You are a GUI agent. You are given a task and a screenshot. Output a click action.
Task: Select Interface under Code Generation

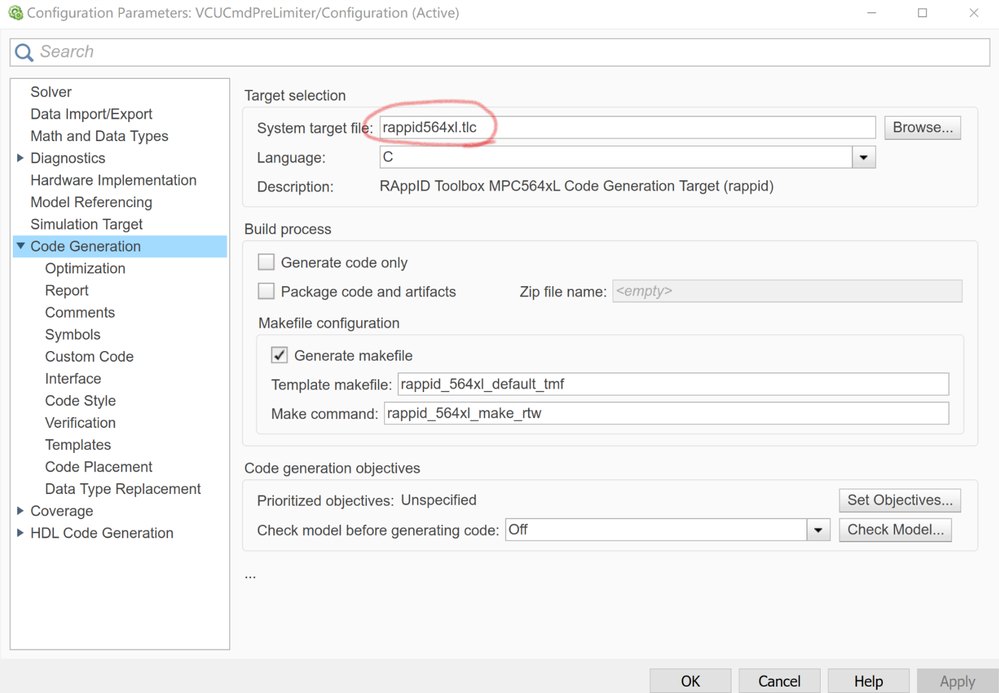tap(73, 379)
